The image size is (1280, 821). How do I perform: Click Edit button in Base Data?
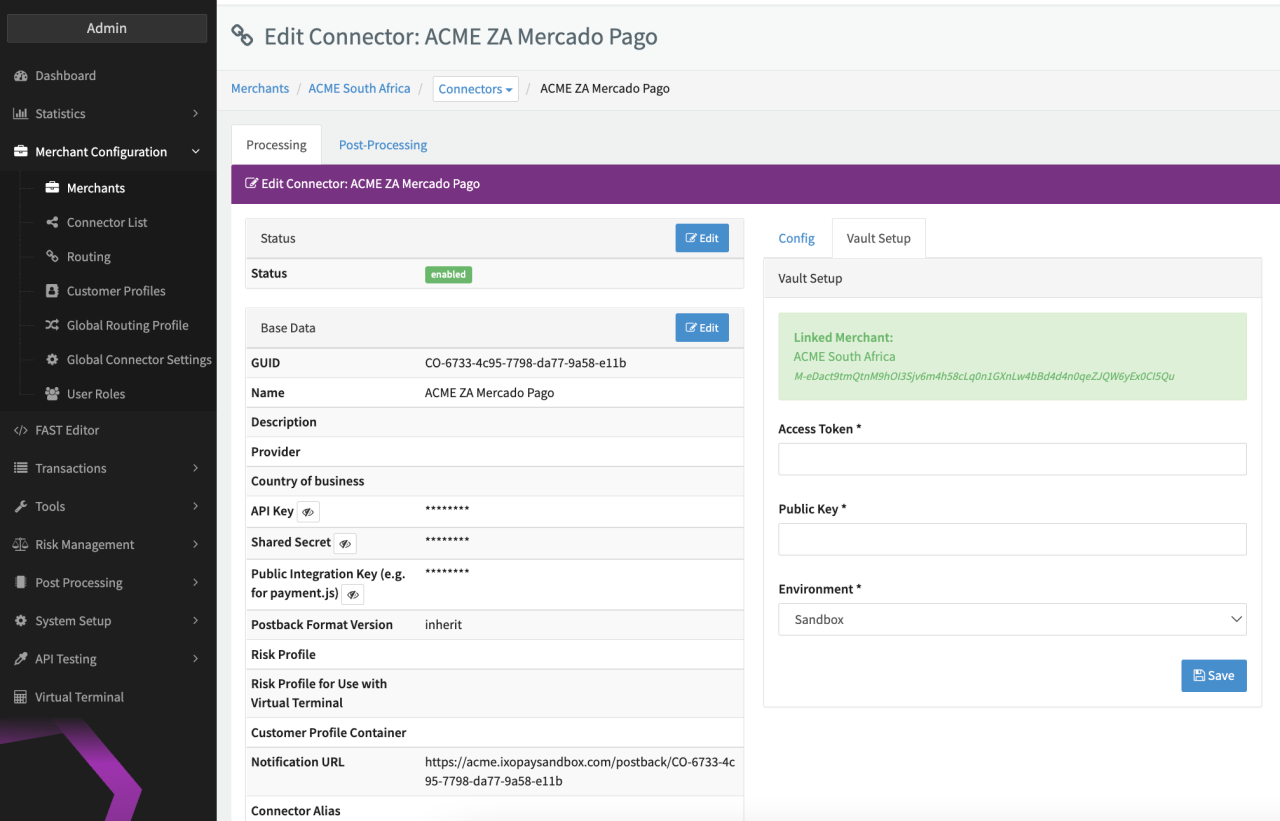(x=701, y=328)
